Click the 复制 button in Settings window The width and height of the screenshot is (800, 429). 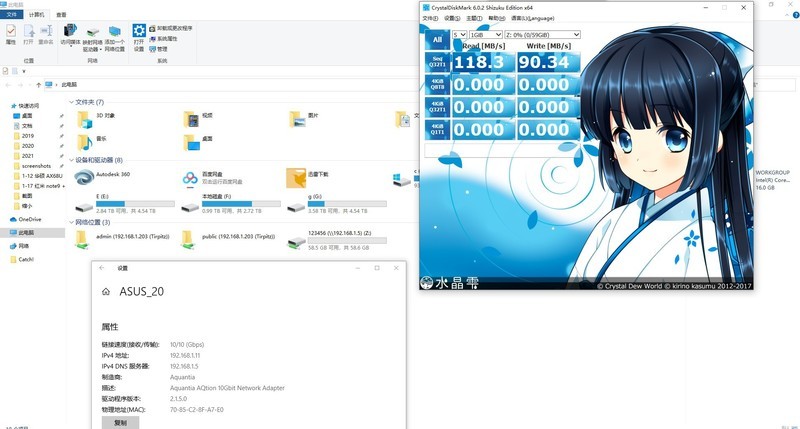coord(120,422)
